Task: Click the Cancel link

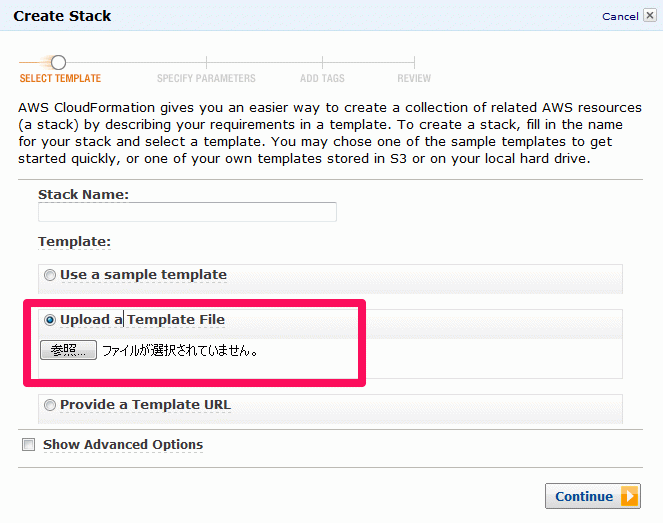Action: (620, 16)
